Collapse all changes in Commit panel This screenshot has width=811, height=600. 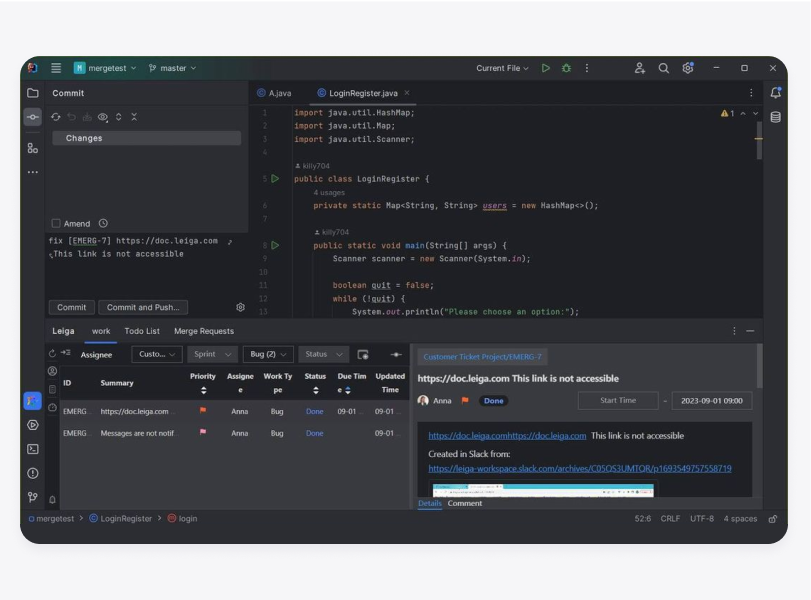click(134, 117)
